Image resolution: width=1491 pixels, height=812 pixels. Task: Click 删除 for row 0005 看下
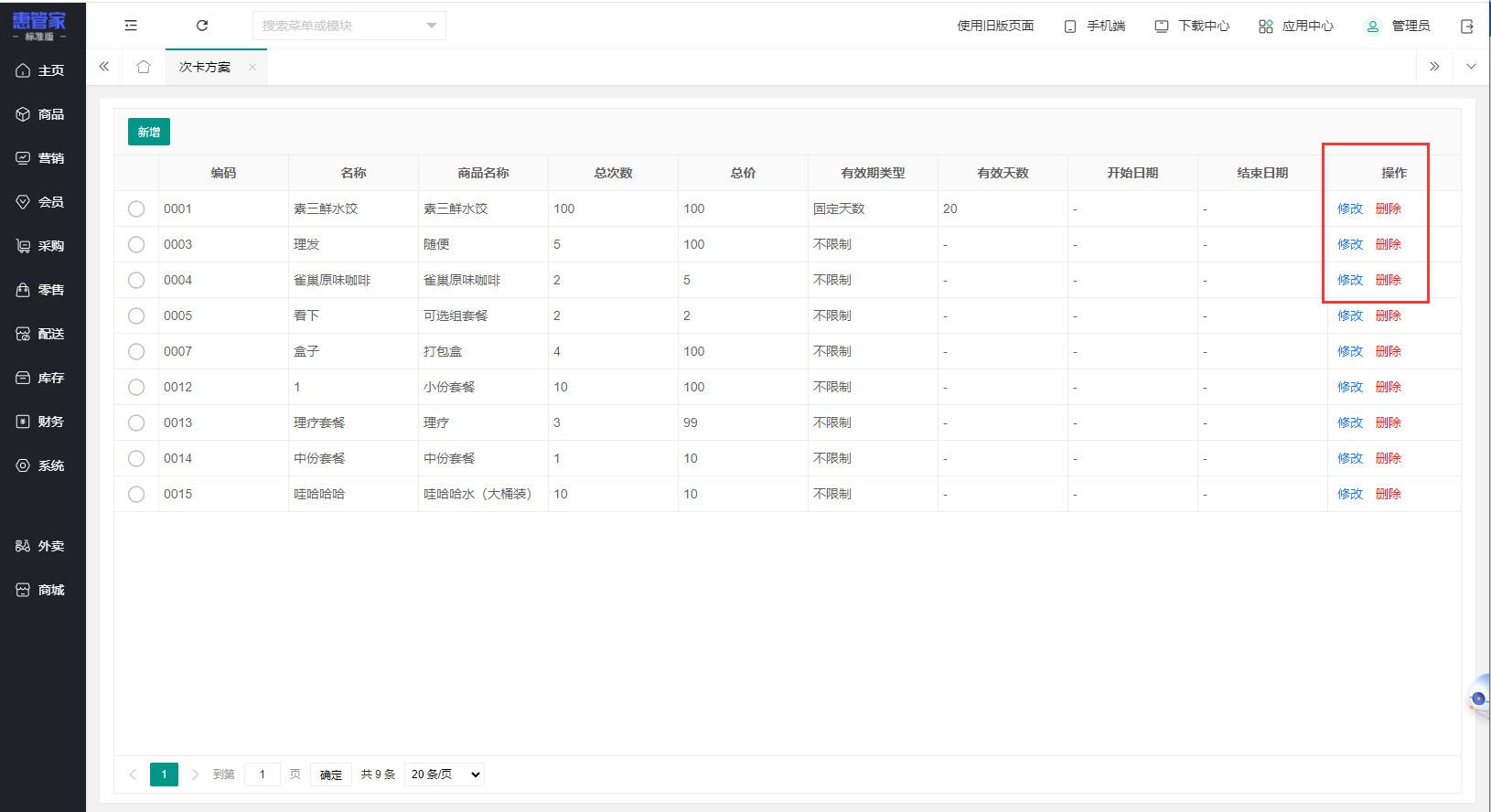click(x=1389, y=315)
